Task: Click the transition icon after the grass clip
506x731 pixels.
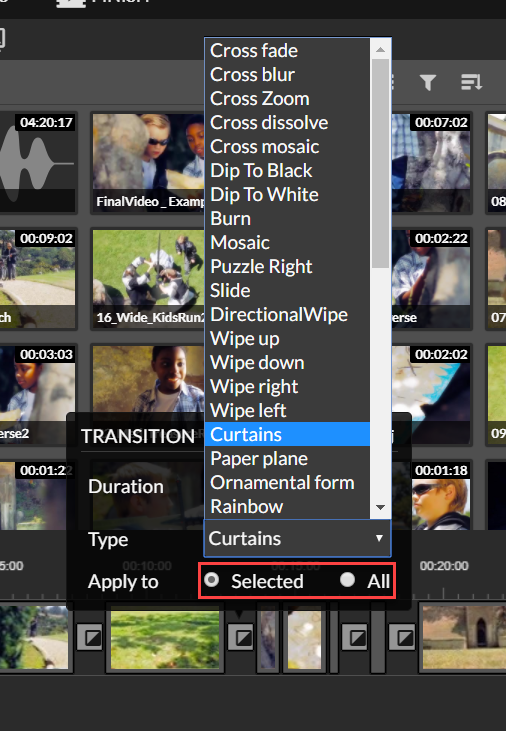Action: tap(241, 637)
